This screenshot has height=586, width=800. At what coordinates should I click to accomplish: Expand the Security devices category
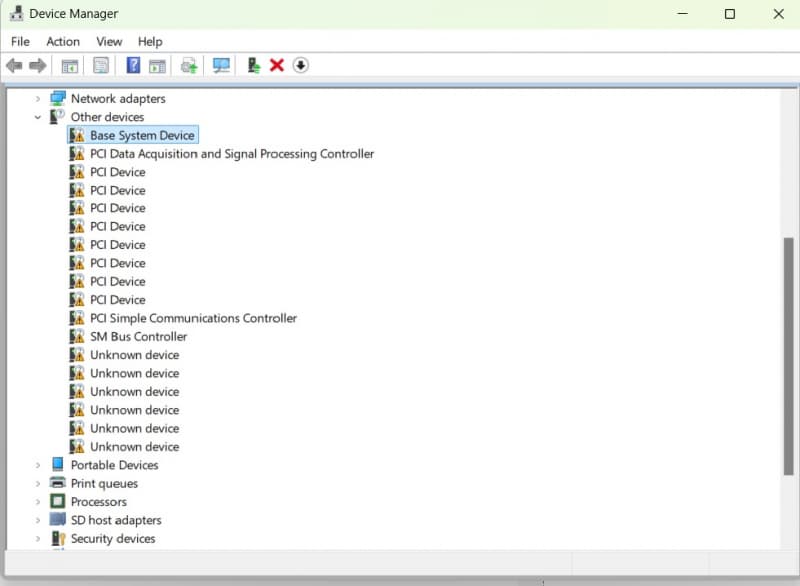click(x=38, y=539)
